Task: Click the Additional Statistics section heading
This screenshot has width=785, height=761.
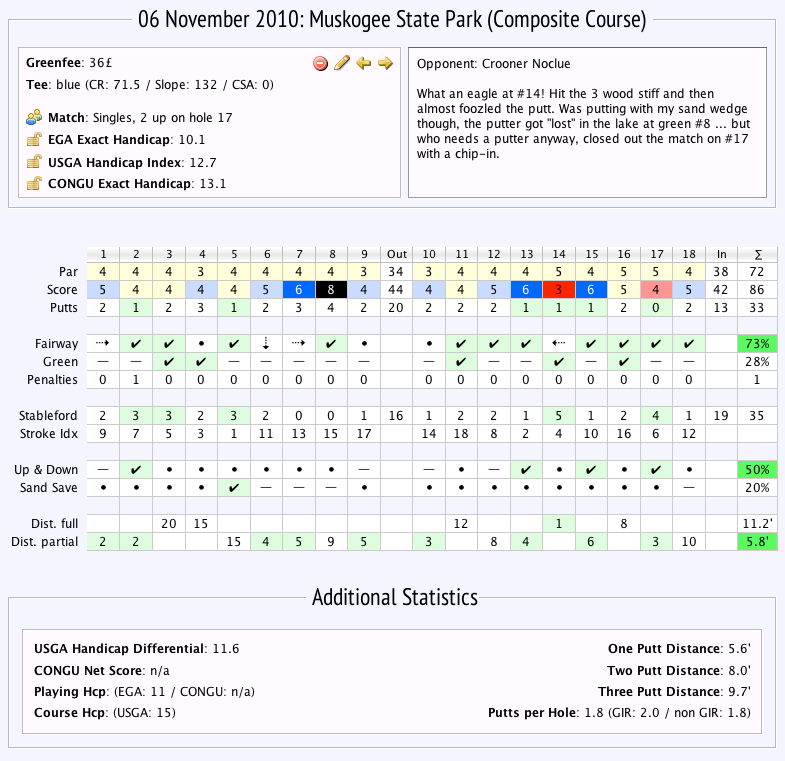Action: pos(395,597)
